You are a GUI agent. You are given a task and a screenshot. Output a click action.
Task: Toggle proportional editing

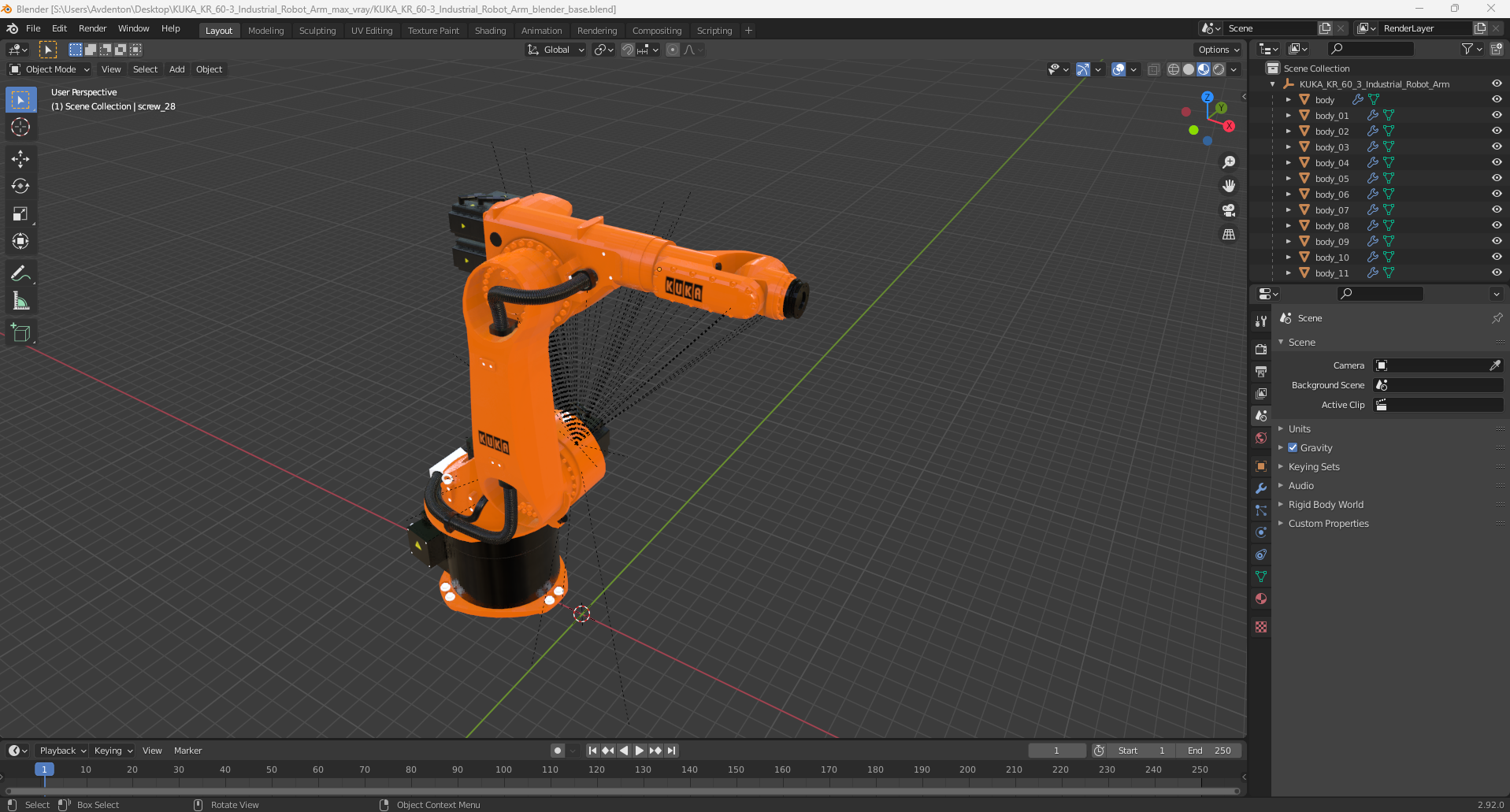[672, 50]
